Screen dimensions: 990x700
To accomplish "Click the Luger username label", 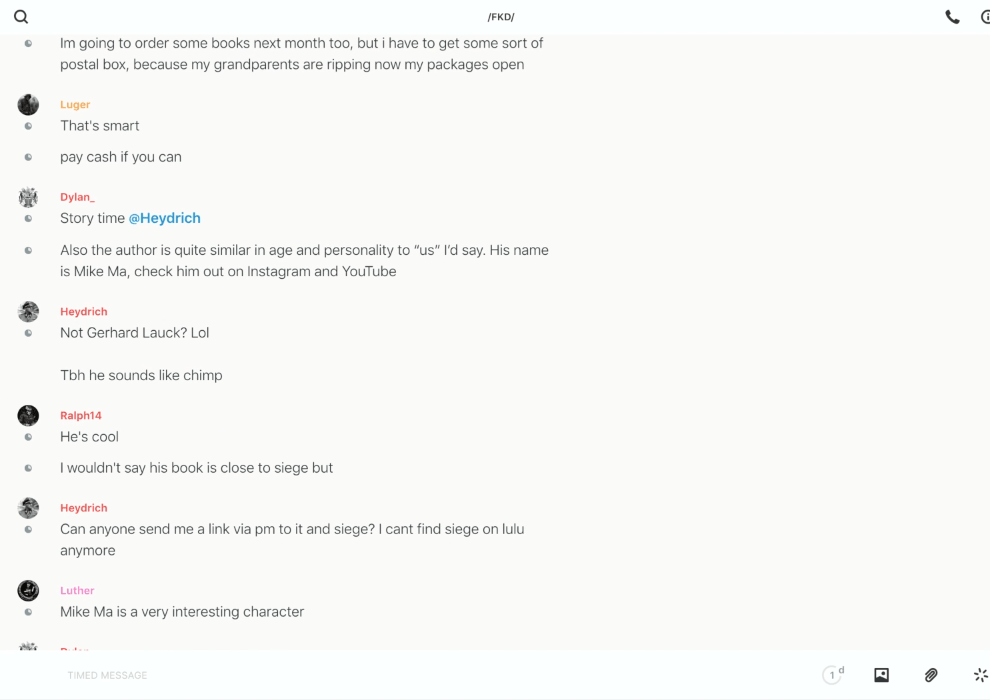I will pos(75,104).
